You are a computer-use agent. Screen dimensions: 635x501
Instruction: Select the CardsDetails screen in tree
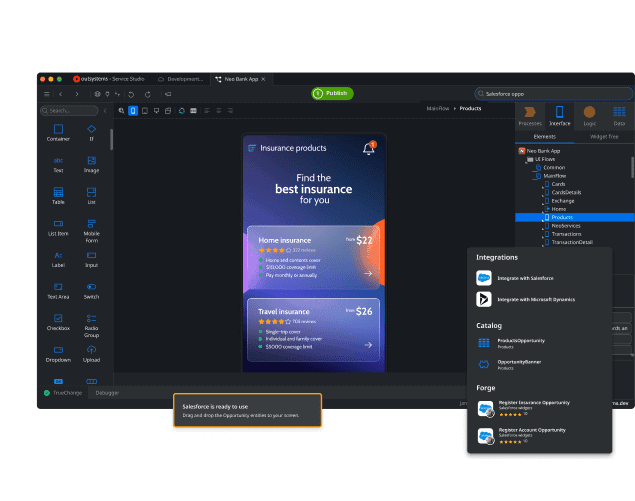tap(563, 192)
